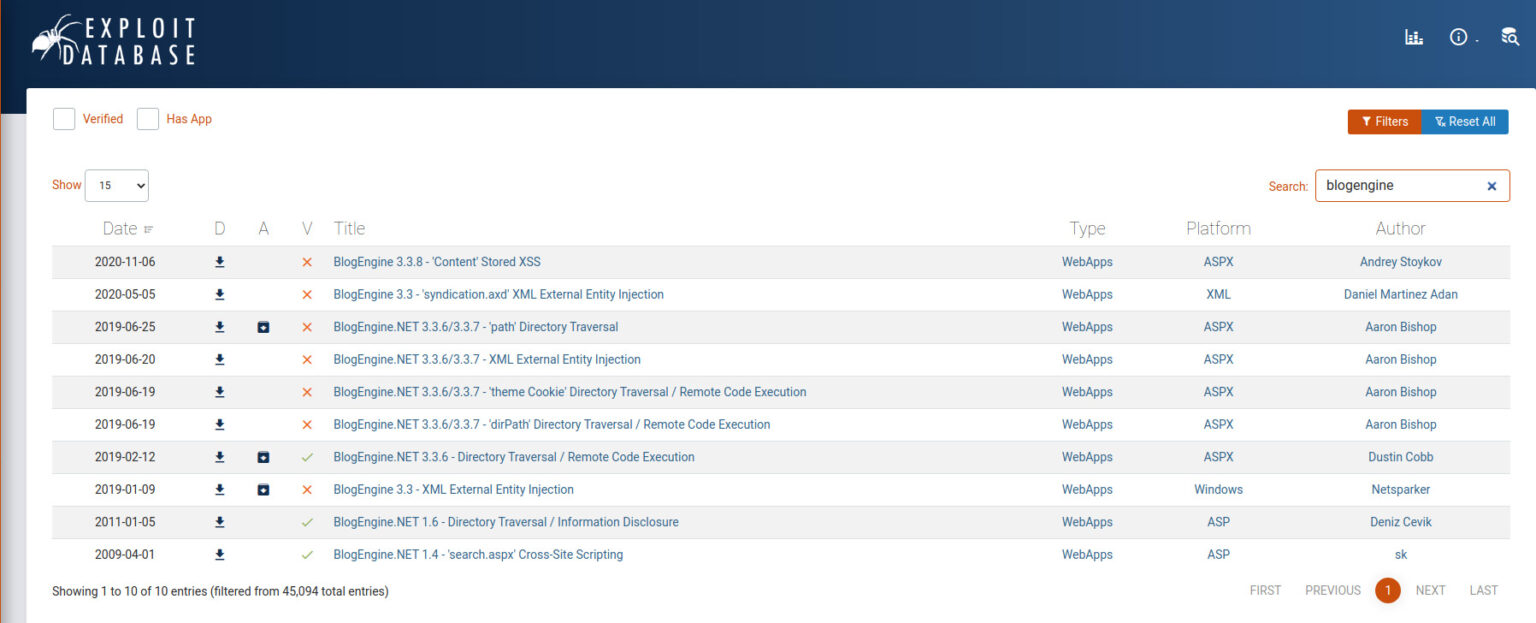Download vulnerable app for 'path' Directory Traversal

click(x=263, y=327)
